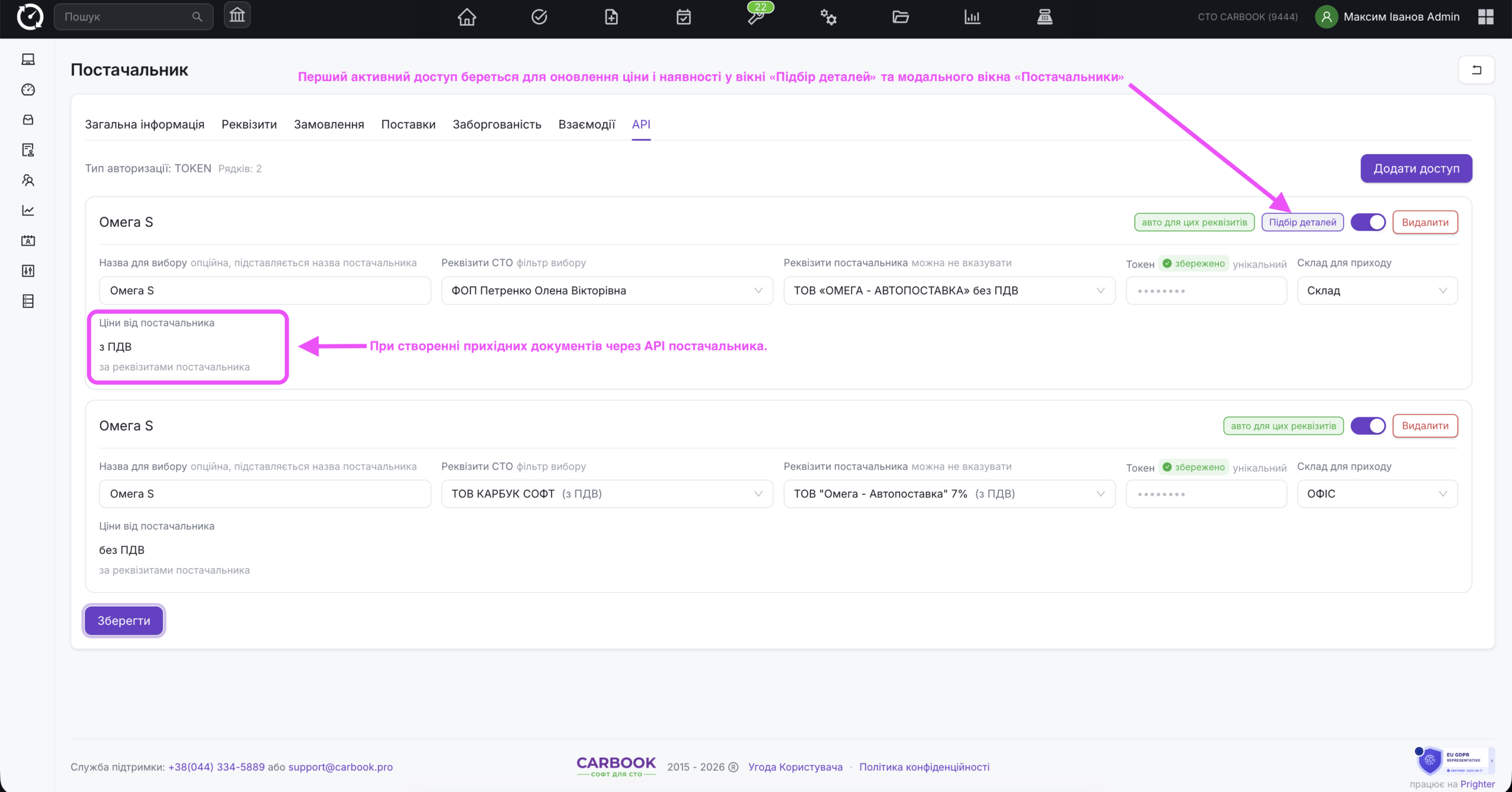This screenshot has width=1512, height=792.
Task: Open the Склад warehouse dropdown
Action: [1377, 291]
